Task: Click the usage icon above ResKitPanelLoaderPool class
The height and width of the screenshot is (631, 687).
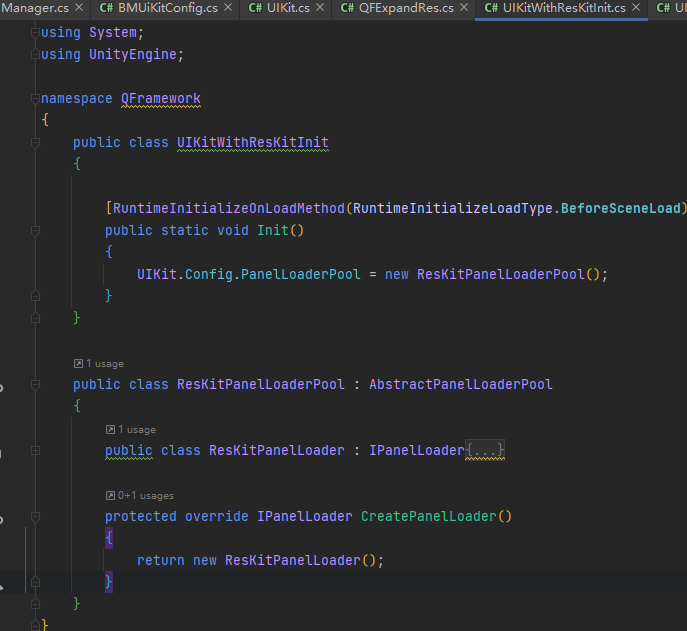Action: [78, 364]
